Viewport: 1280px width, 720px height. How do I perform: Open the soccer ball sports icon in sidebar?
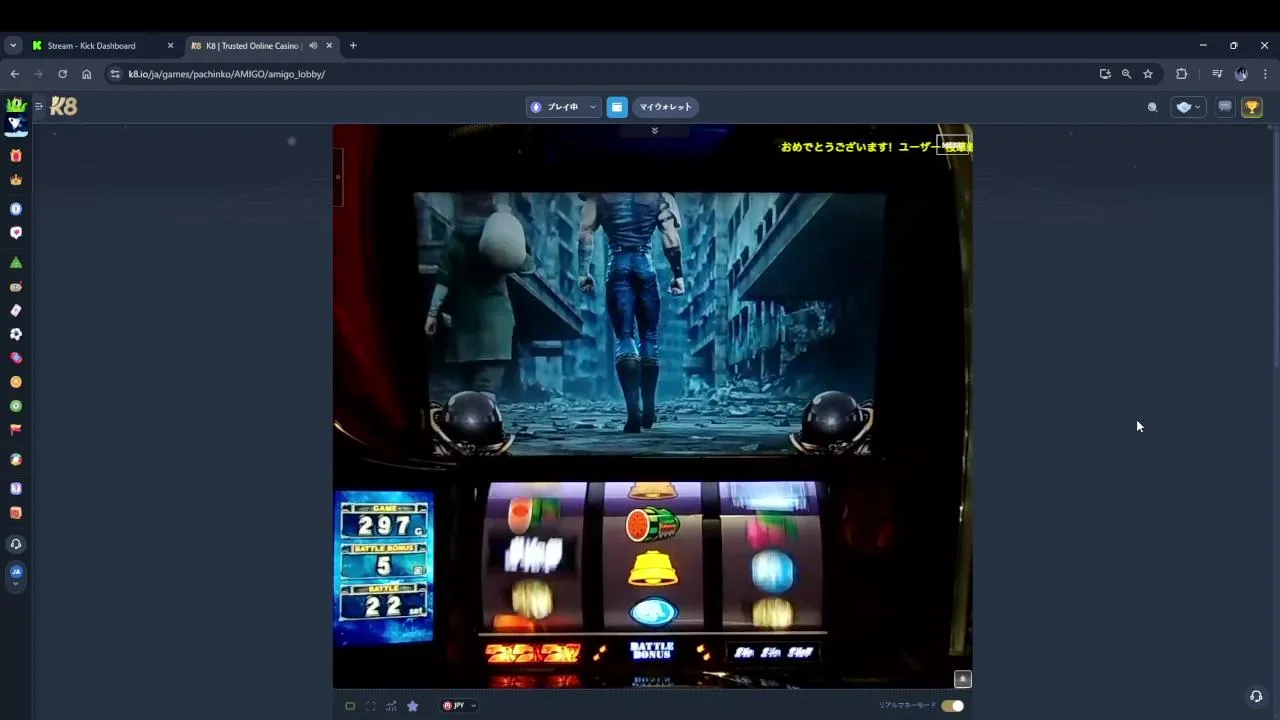[15, 334]
